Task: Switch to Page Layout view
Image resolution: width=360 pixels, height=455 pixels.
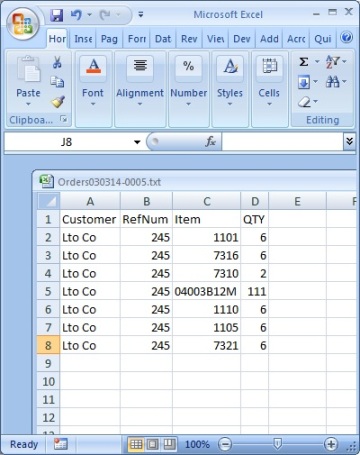Action: (153, 444)
